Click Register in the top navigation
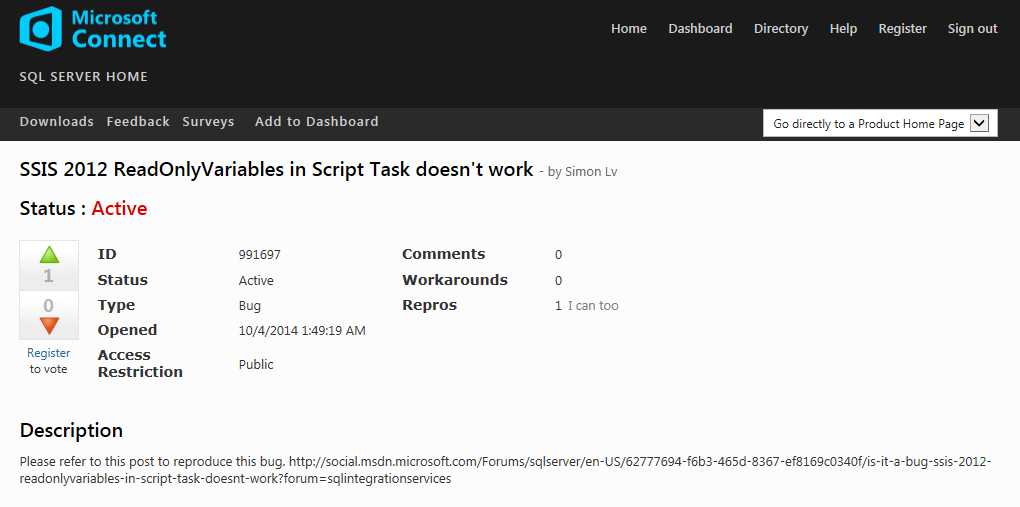This screenshot has width=1020, height=507. point(902,29)
